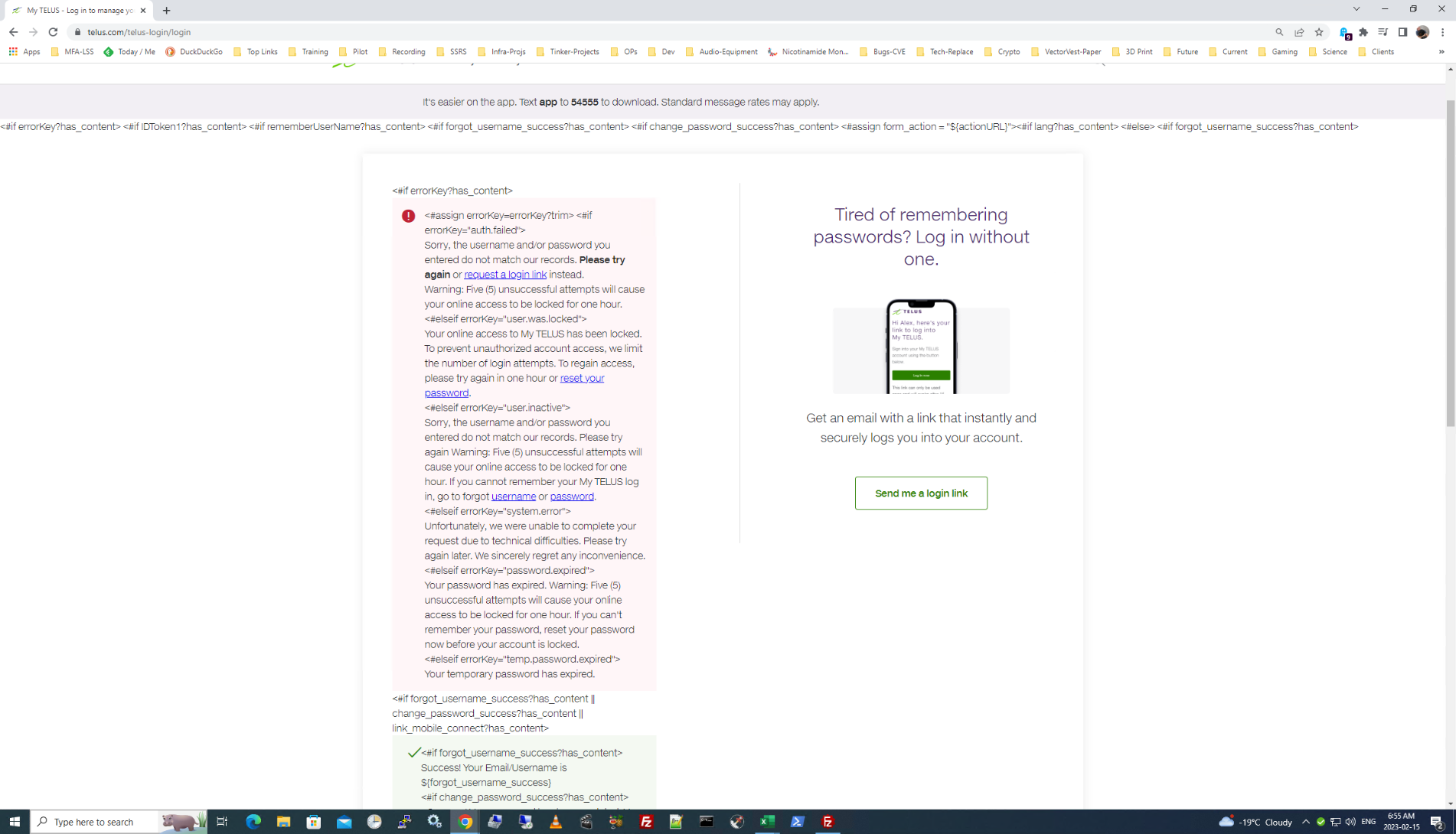Open the Windows Start menu
The image size is (1456, 834).
[x=15, y=822]
